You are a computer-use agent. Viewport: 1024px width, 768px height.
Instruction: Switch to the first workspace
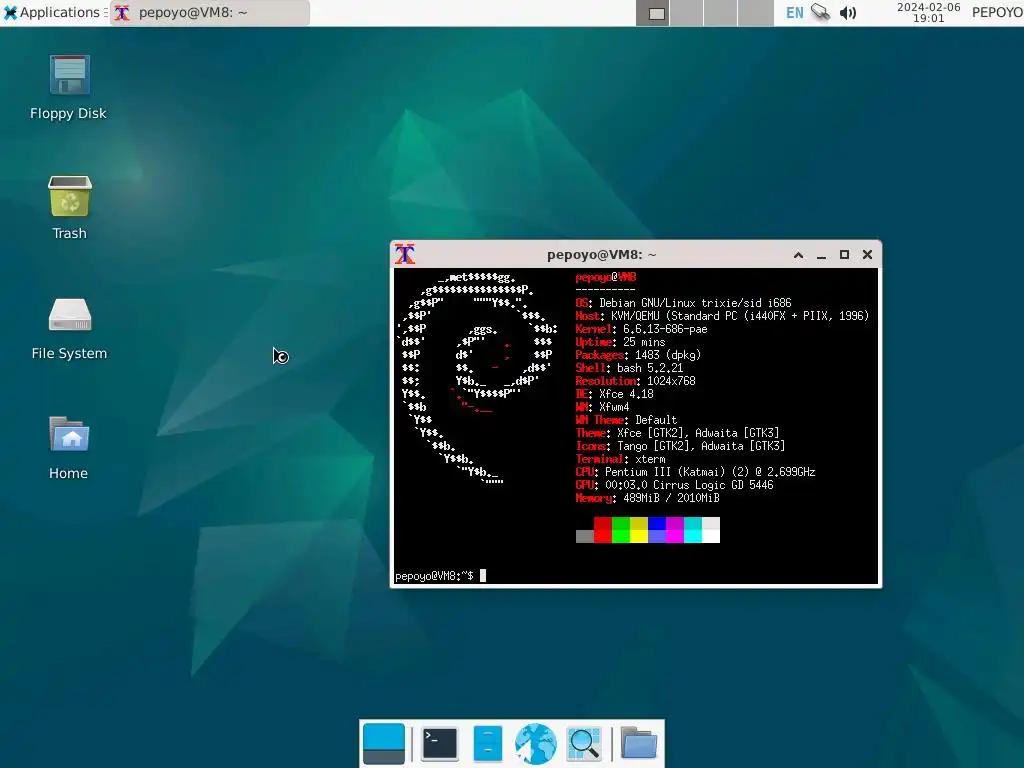pos(652,13)
